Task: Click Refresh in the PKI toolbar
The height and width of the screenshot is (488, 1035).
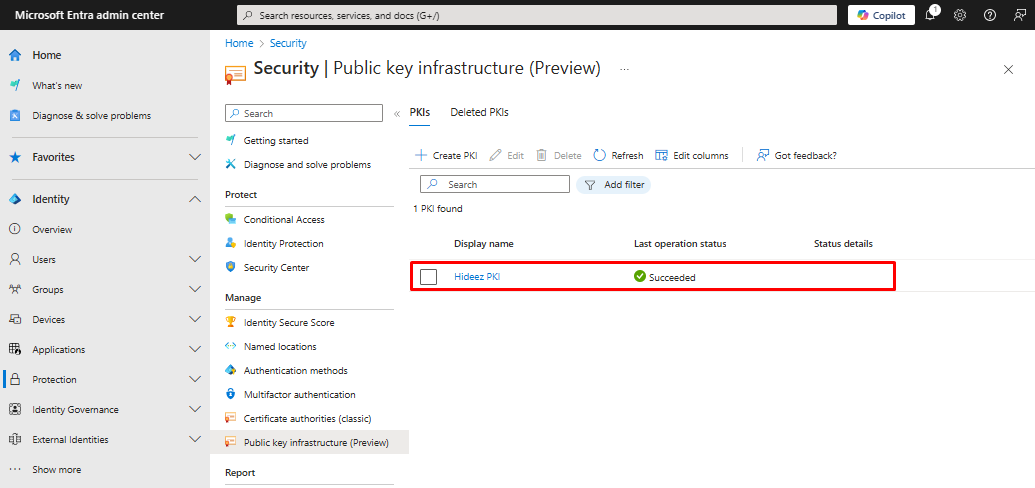Action: tap(618, 156)
